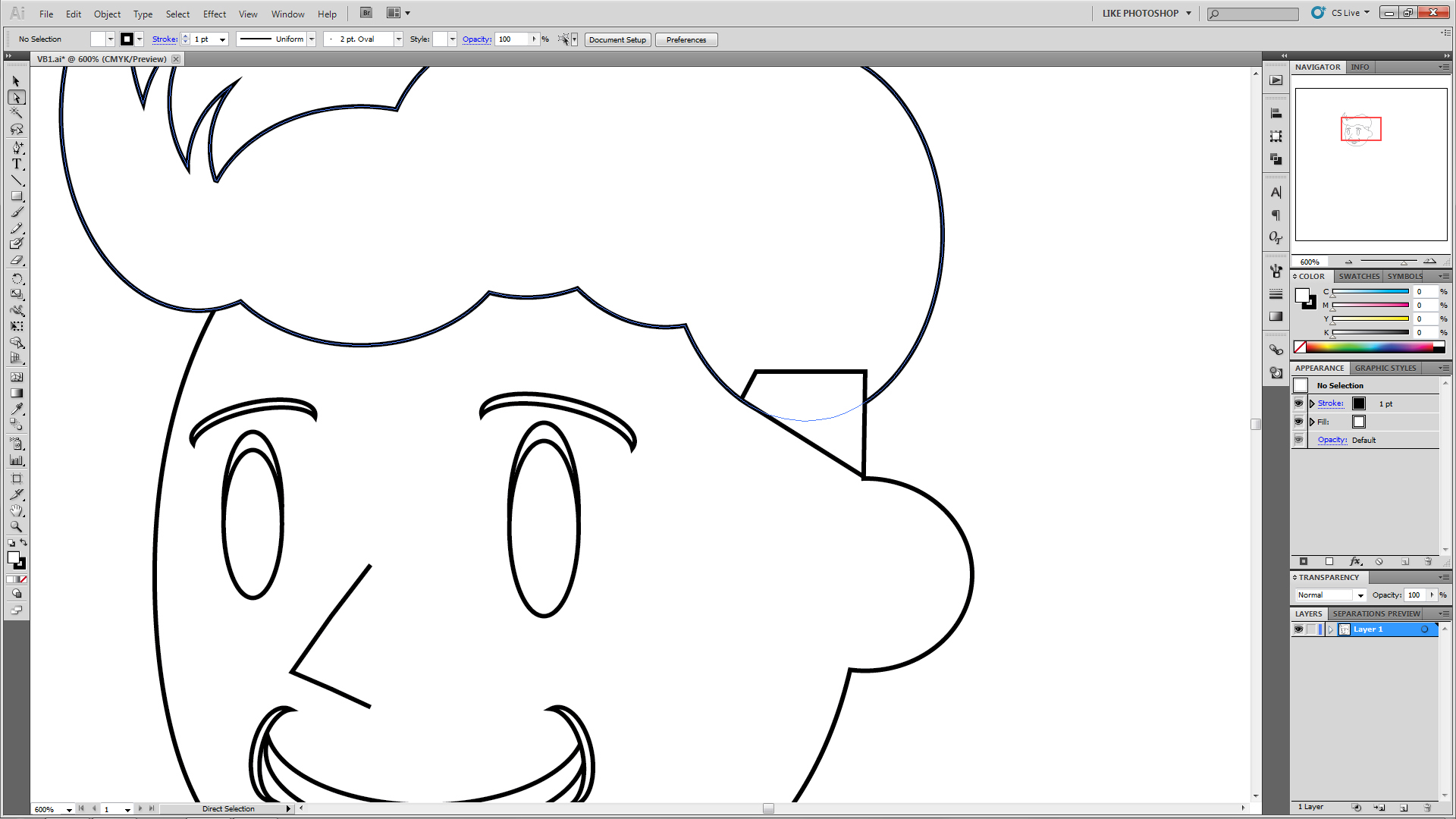This screenshot has height=819, width=1456.
Task: Select the Lasso tool
Action: pos(16,130)
